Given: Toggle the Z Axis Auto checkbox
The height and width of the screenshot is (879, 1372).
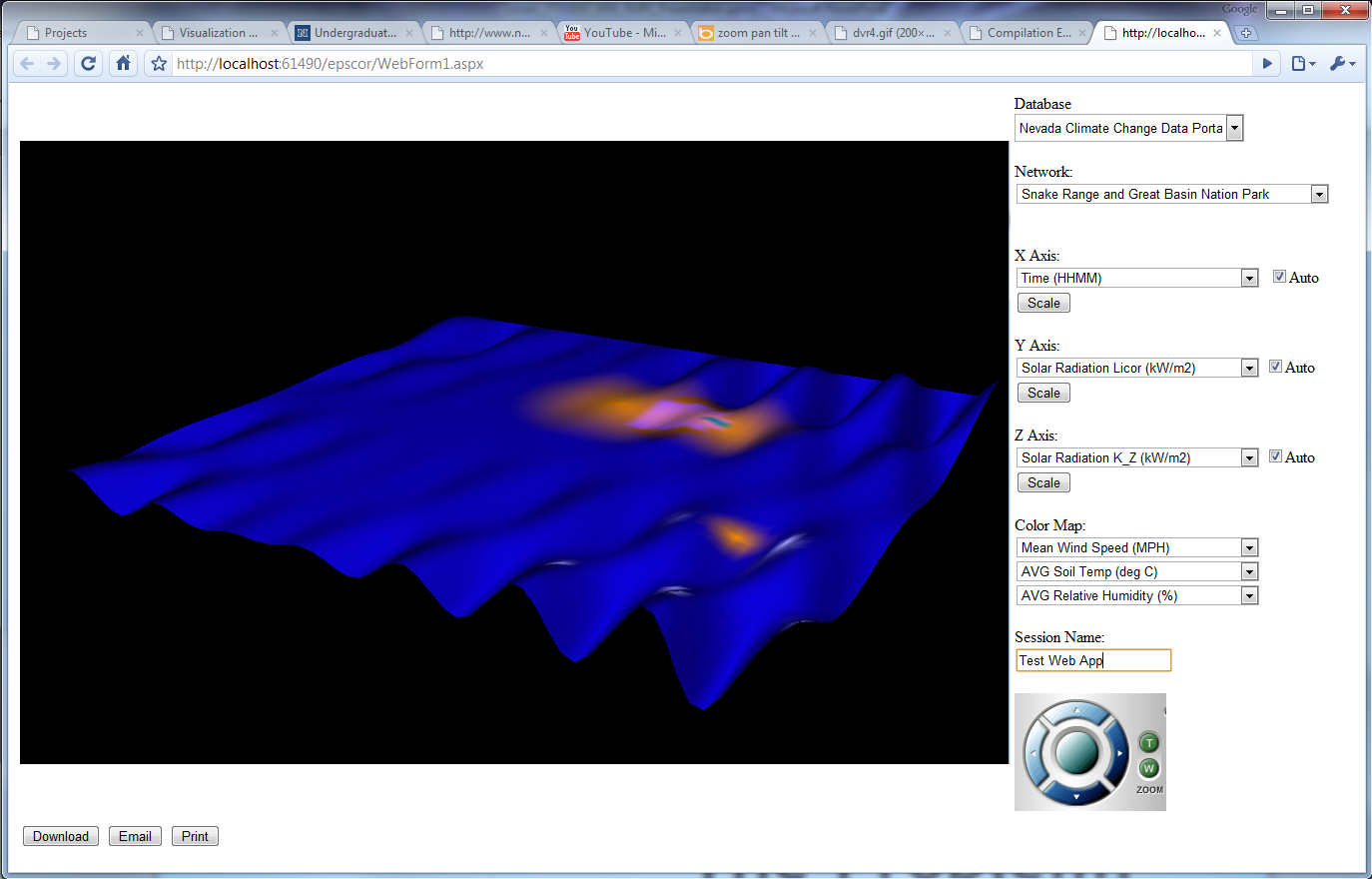Looking at the screenshot, I should point(1275,456).
